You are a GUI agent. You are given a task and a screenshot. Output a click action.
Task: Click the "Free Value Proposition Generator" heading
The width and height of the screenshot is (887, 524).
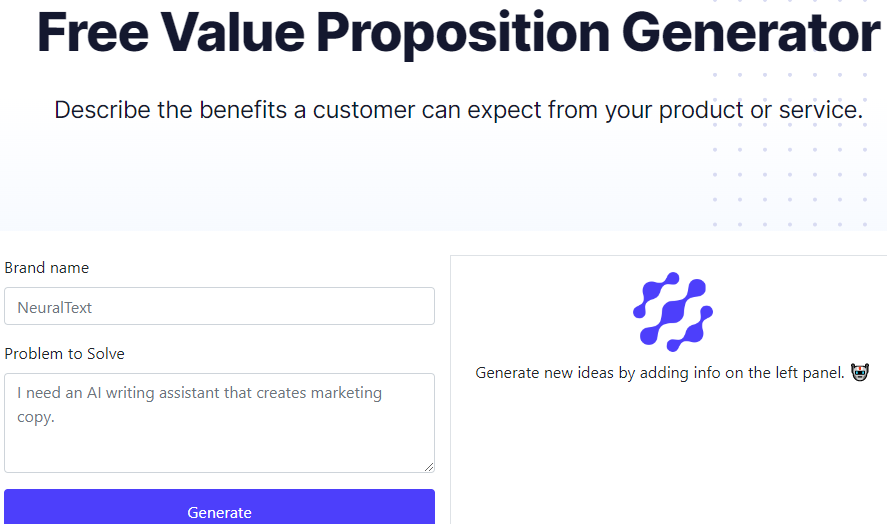(458, 33)
